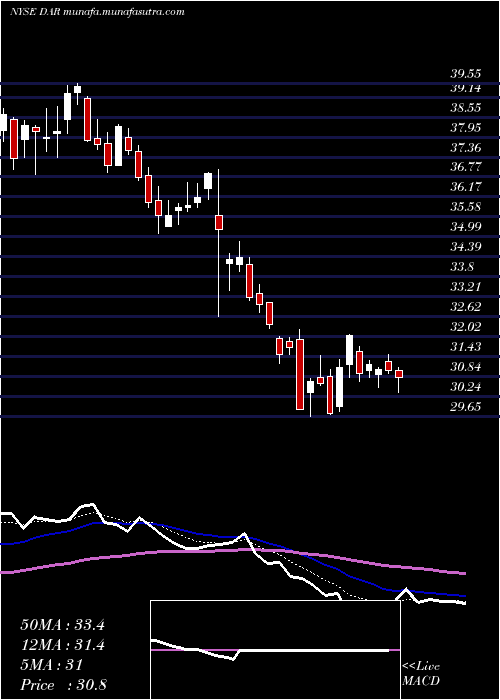Click the 38.55 price label
The image size is (500, 700).
465,108
